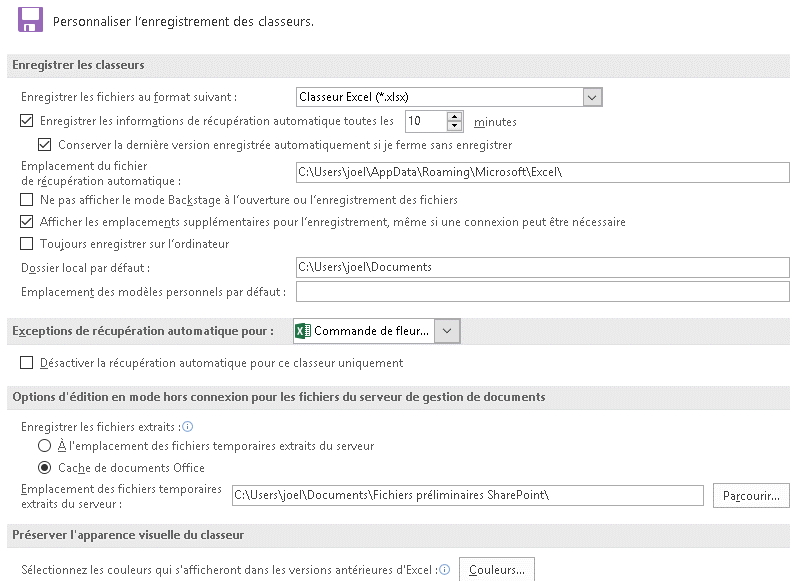Click the Dossier local par défaut field

[x=543, y=267]
